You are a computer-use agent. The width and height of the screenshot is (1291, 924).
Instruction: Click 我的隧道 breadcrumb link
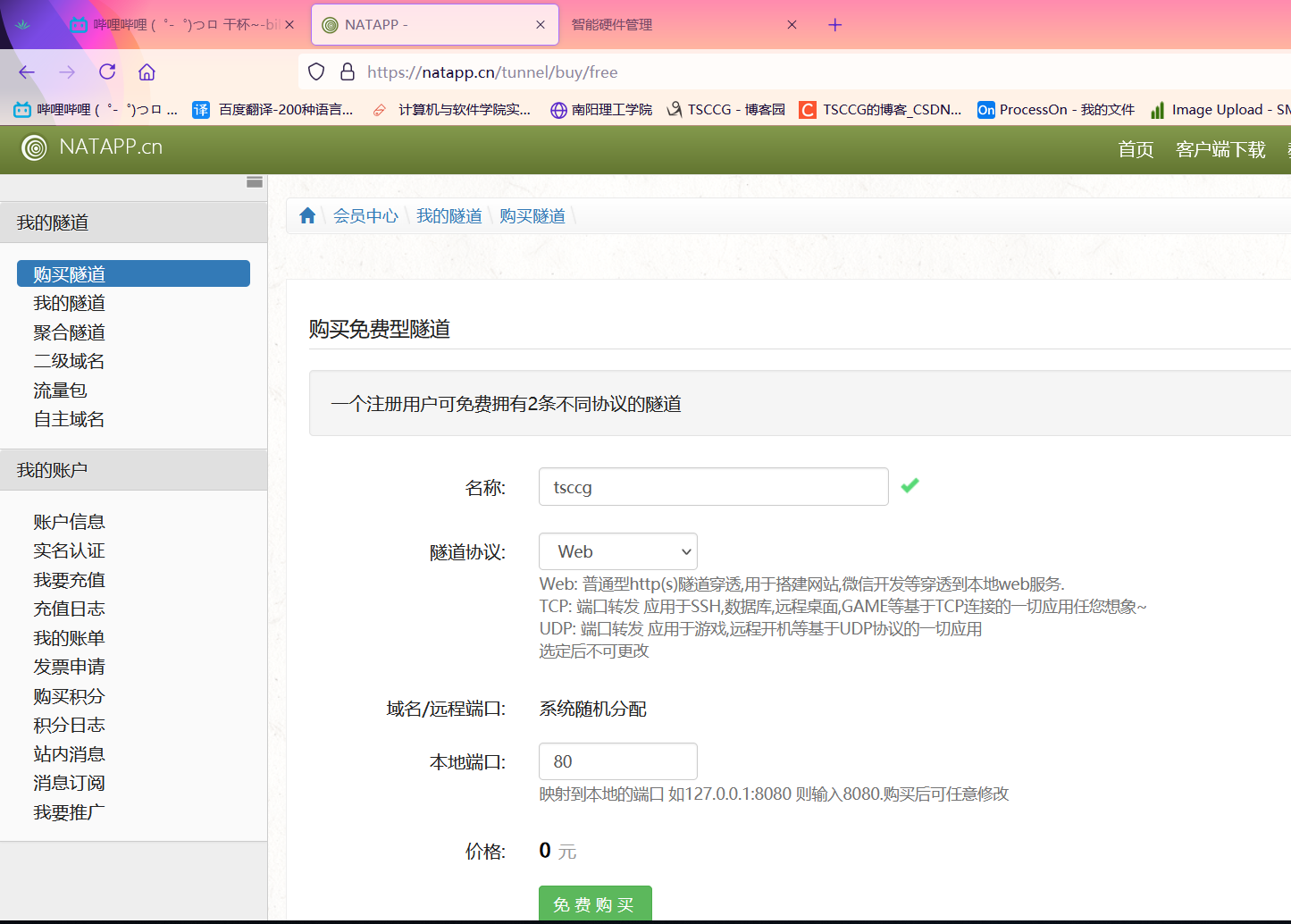click(448, 215)
